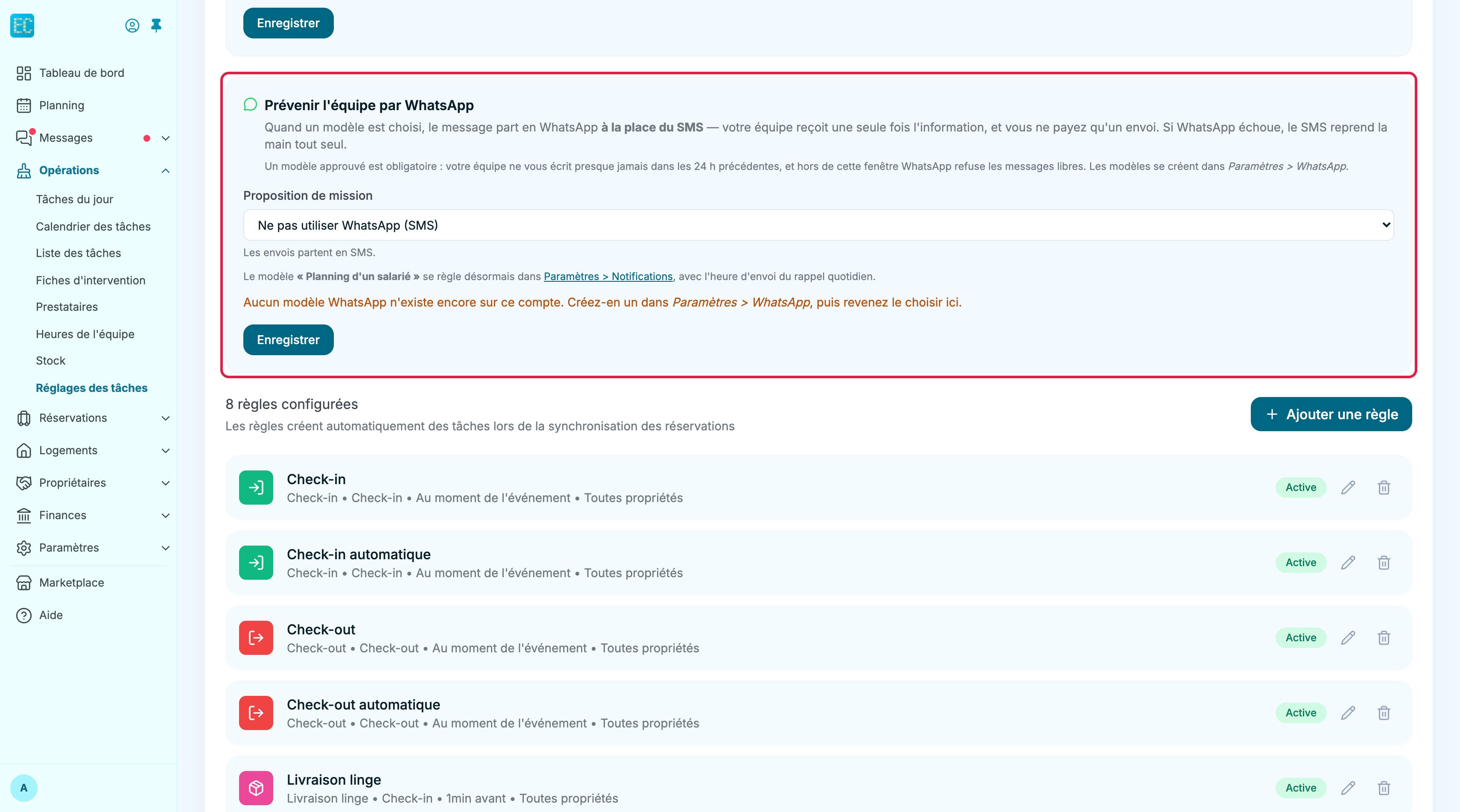This screenshot has width=1460, height=812.
Task: Open the Marketplace page
Action: [71, 583]
